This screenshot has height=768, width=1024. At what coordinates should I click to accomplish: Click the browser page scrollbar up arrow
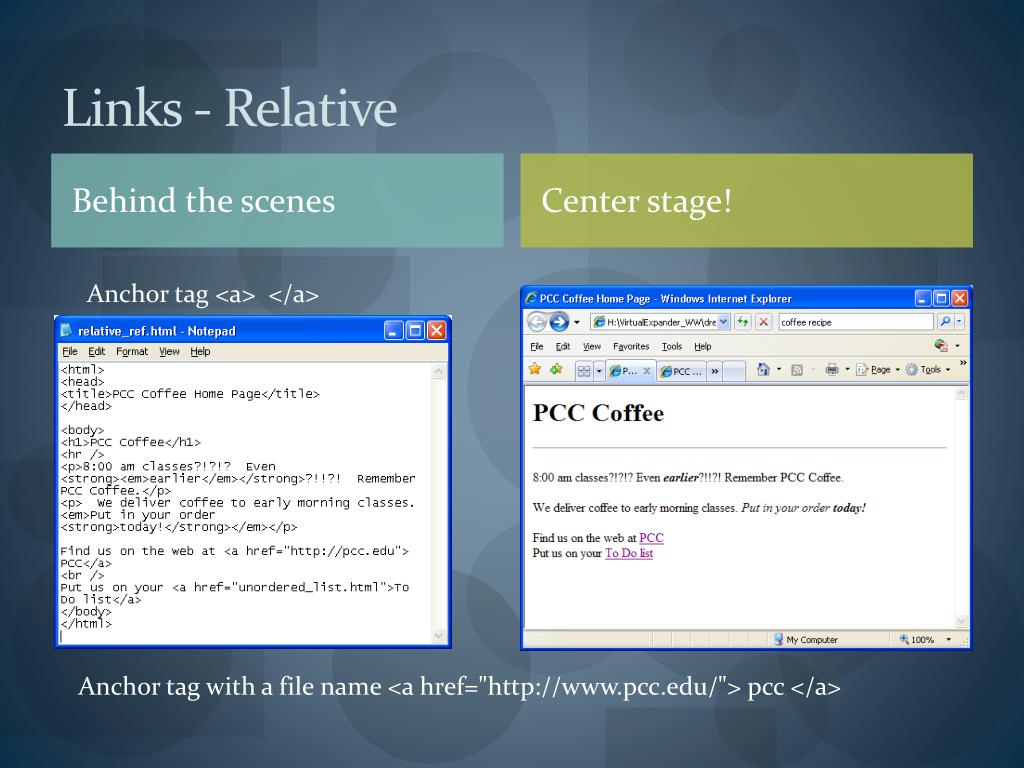pyautogui.click(x=961, y=394)
